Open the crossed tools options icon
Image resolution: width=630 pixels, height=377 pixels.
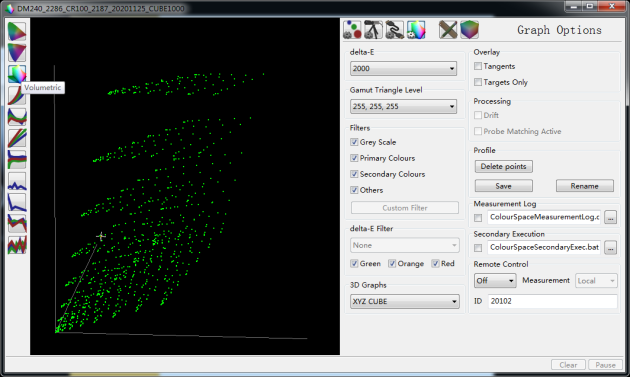[448, 30]
